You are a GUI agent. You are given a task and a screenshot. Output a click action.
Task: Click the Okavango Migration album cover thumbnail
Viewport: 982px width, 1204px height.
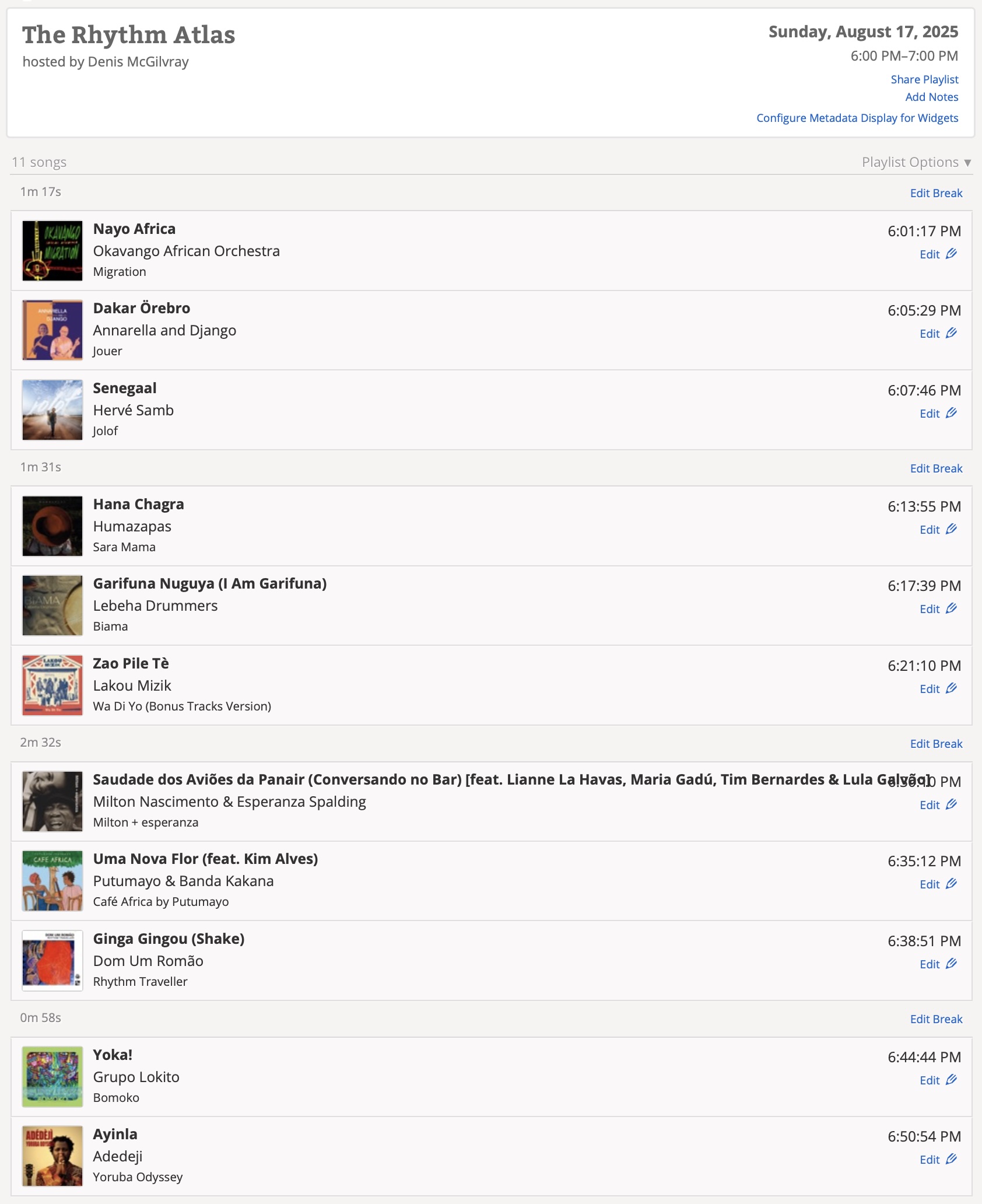click(x=52, y=251)
